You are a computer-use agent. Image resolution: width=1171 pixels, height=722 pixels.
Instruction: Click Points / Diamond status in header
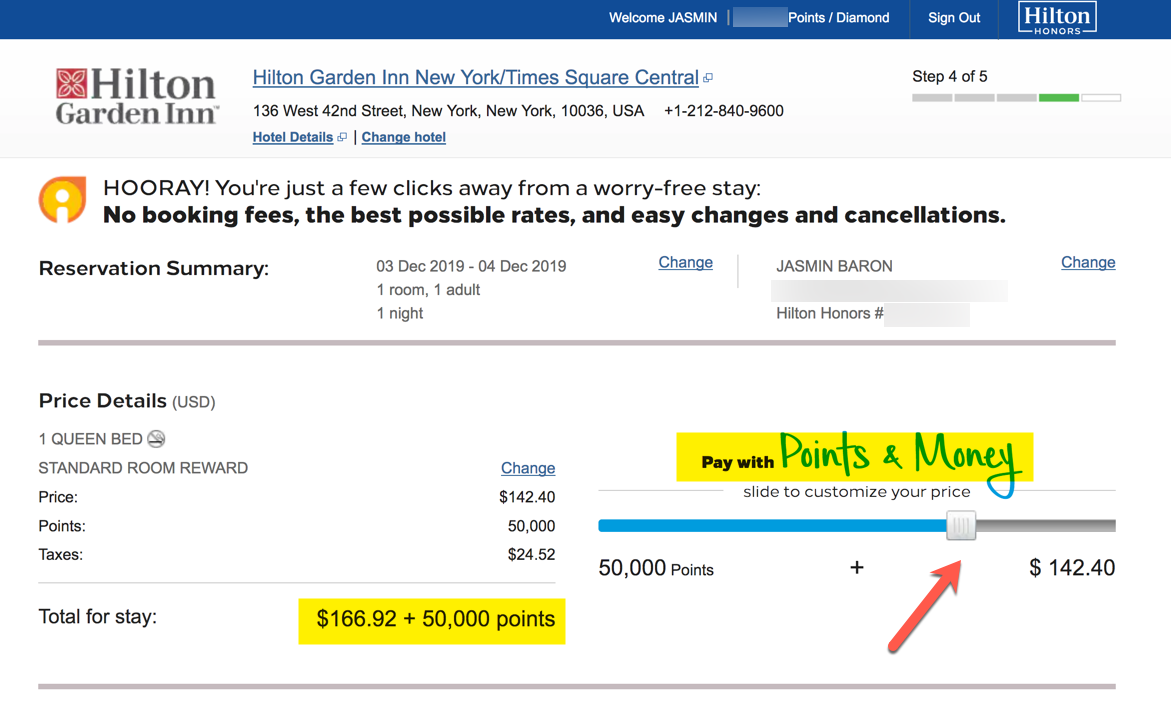tap(838, 18)
